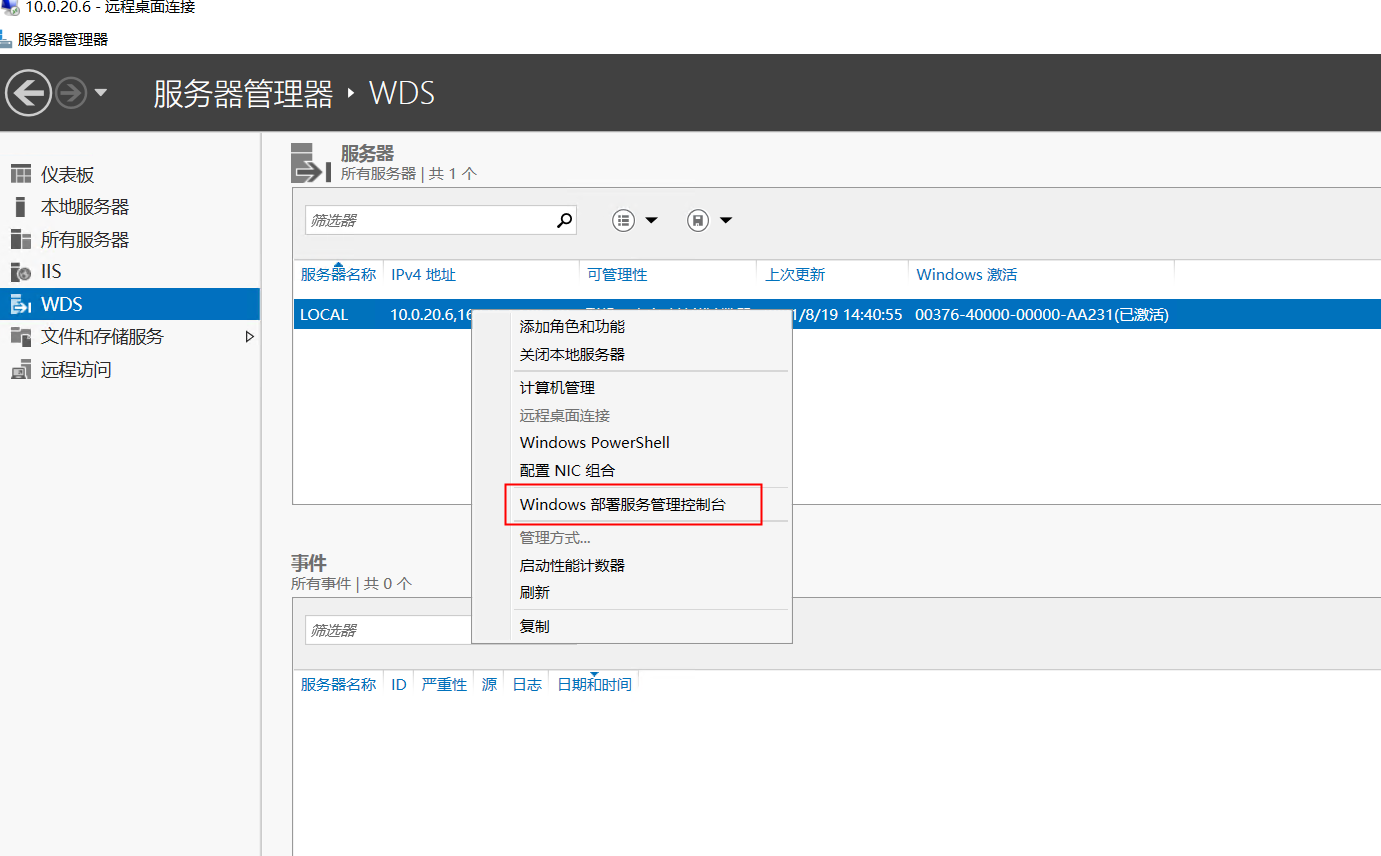Click the Dashboard (仪表板) icon in the sidebar
This screenshot has width=1381, height=856.
coord(21,174)
